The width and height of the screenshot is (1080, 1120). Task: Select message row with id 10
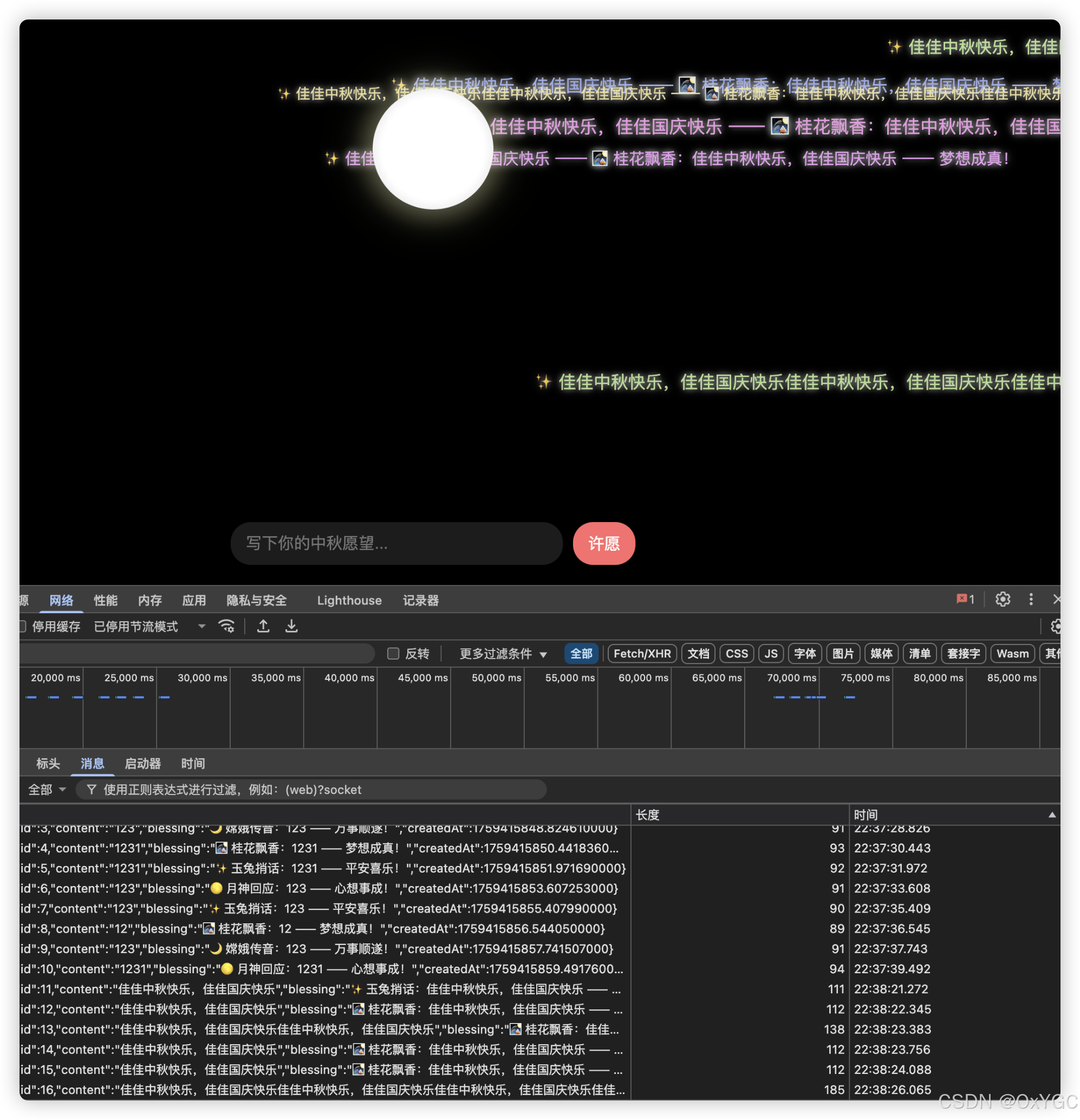pyautogui.click(x=540, y=968)
